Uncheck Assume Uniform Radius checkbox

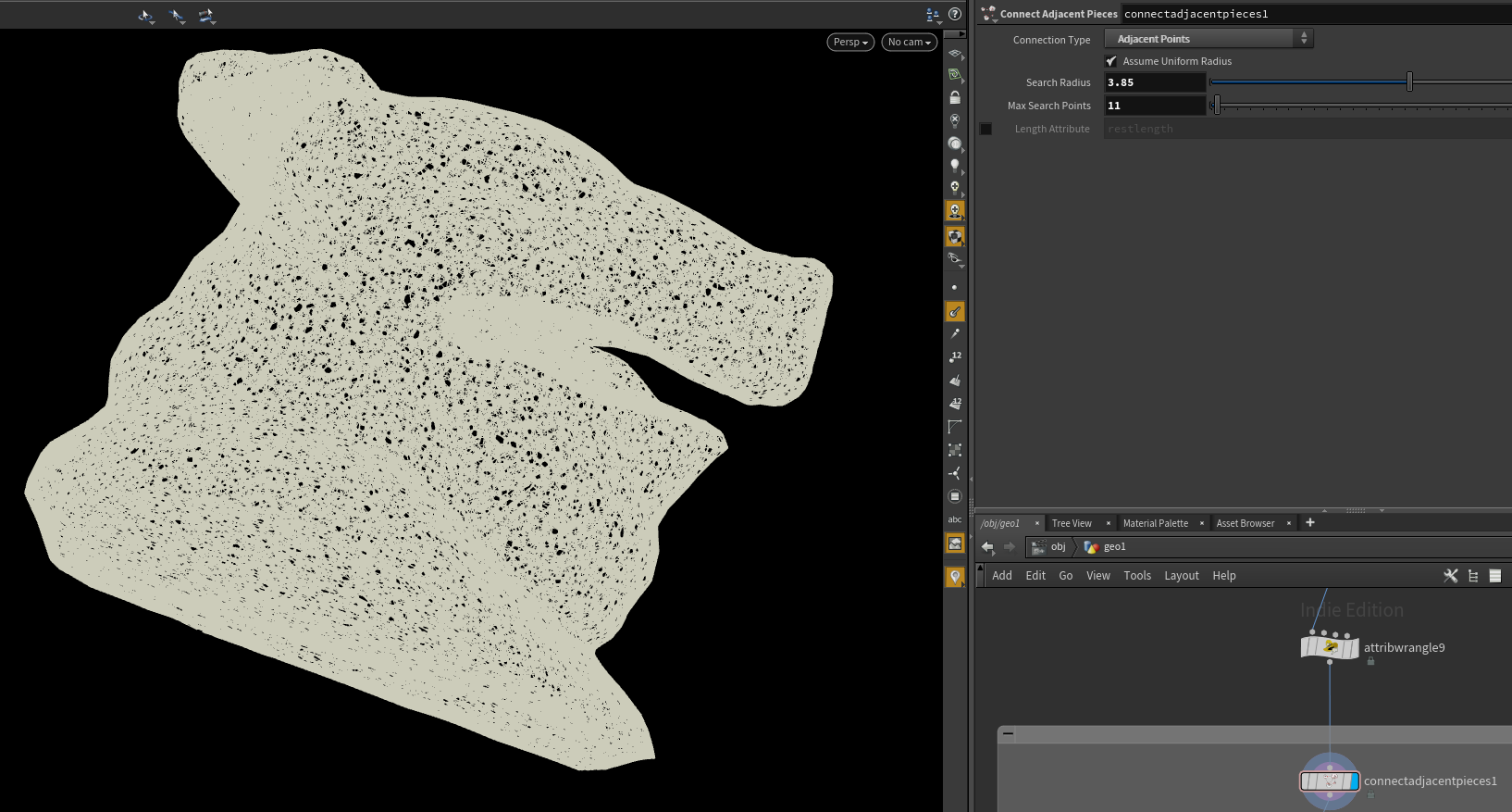point(1111,61)
